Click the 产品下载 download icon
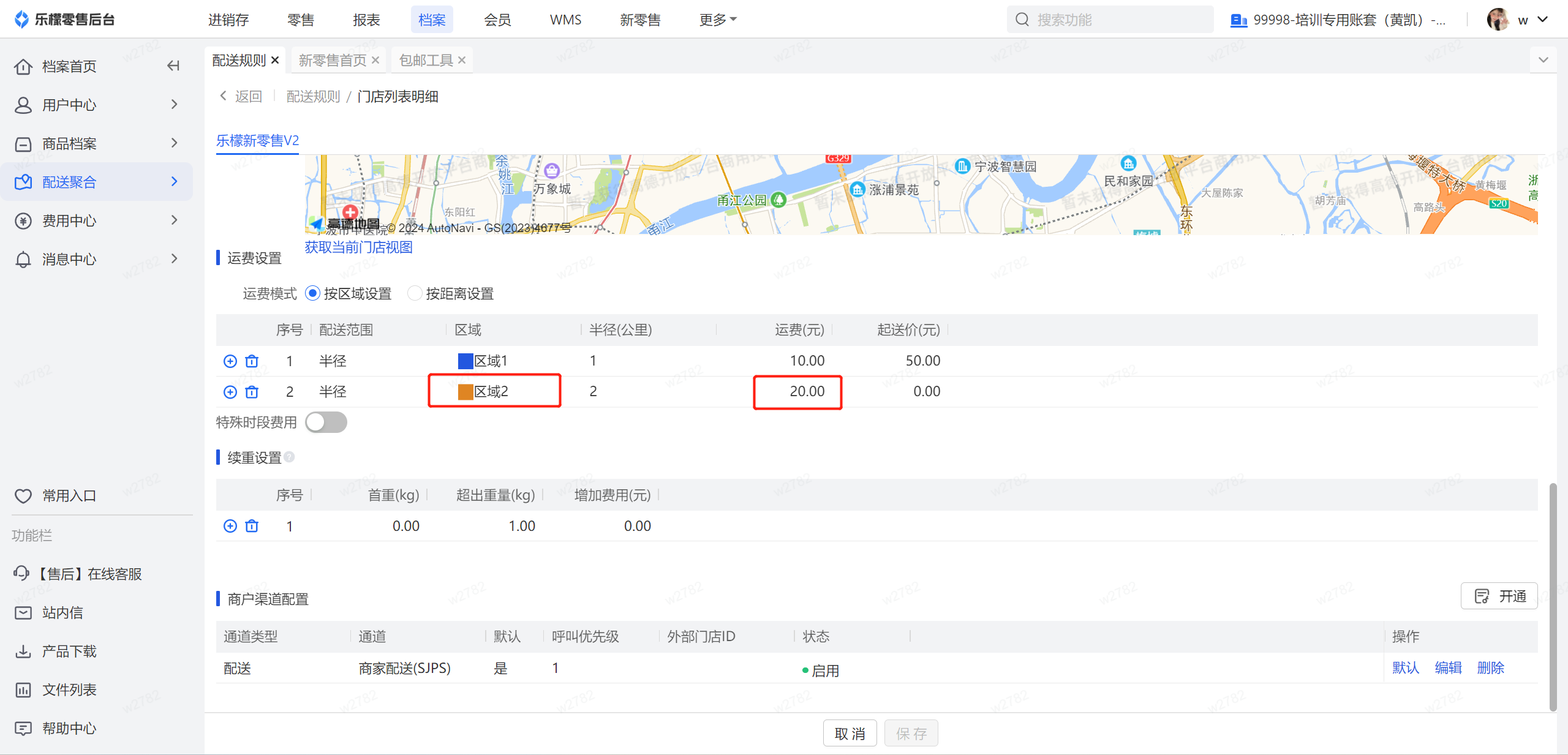This screenshot has width=1568, height=755. point(23,651)
